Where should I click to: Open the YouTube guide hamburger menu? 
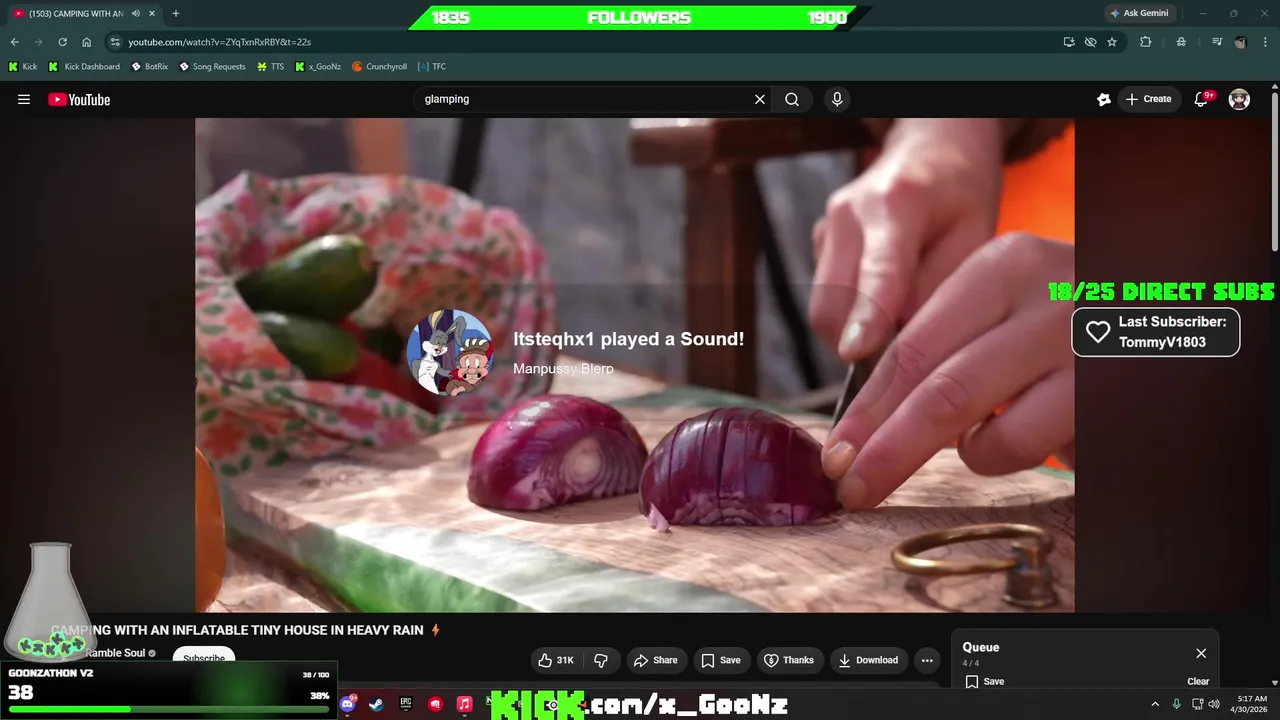(24, 99)
